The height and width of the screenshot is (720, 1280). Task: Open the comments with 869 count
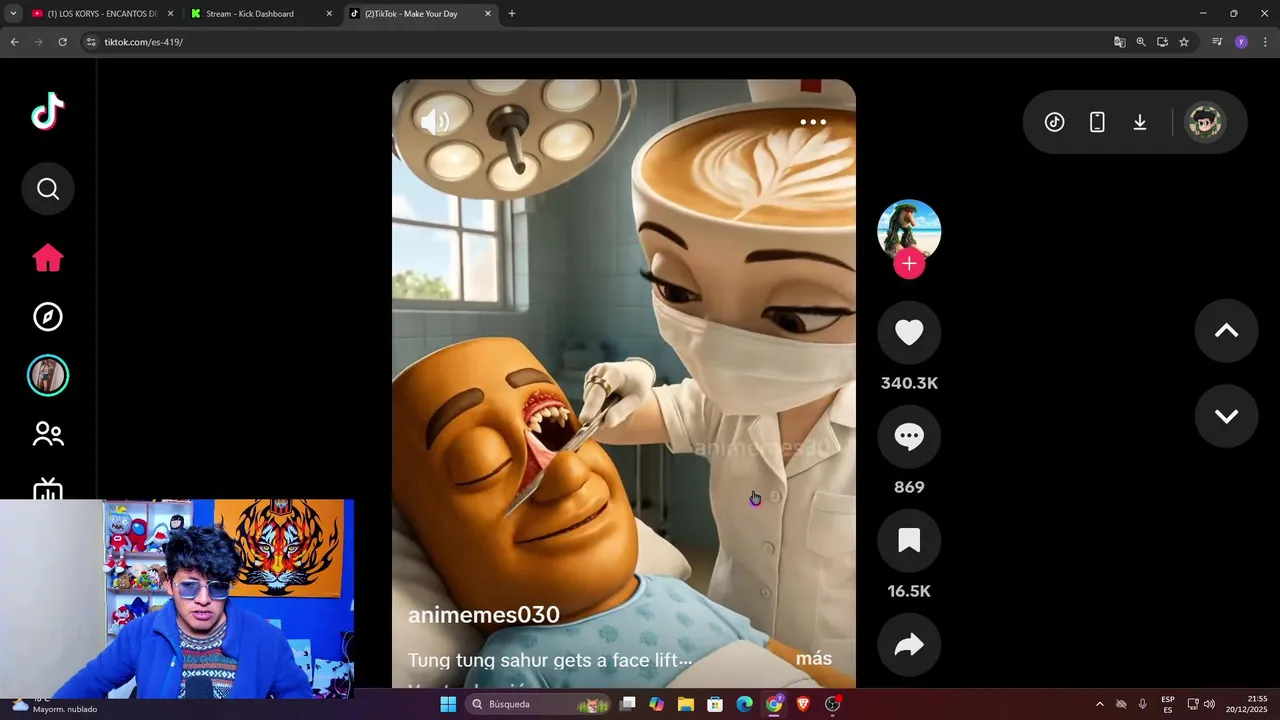[x=909, y=436]
